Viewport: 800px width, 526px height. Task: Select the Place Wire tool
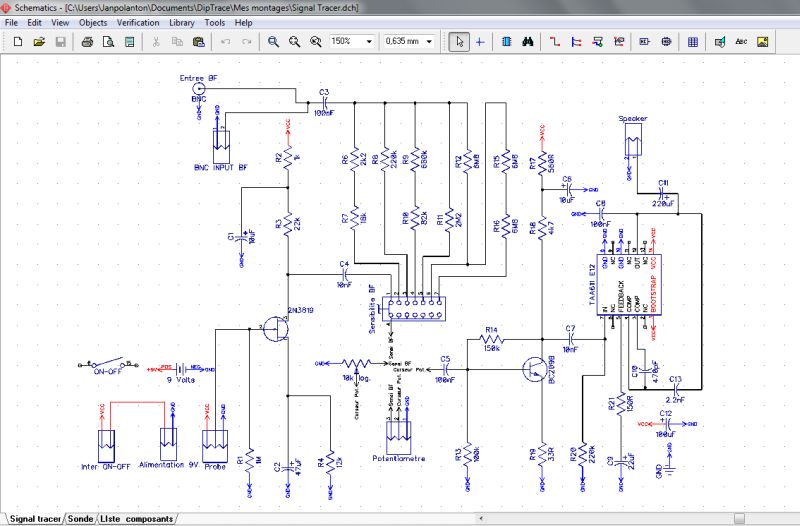[x=554, y=42]
